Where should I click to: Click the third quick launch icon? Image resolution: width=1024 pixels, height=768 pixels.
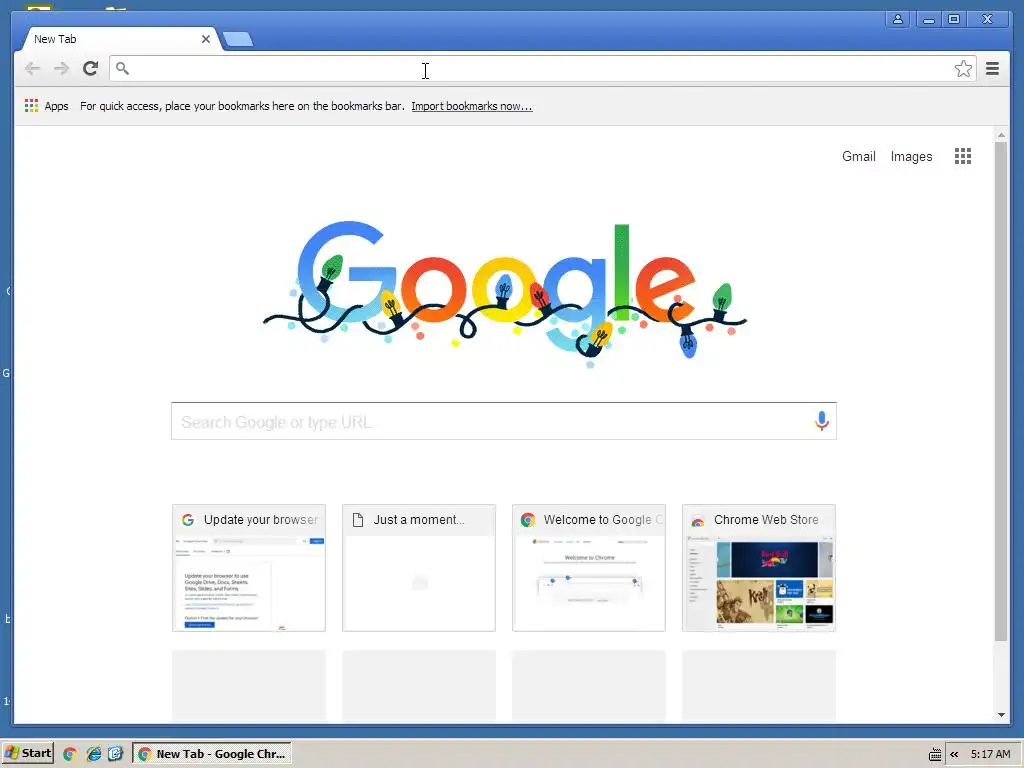116,754
